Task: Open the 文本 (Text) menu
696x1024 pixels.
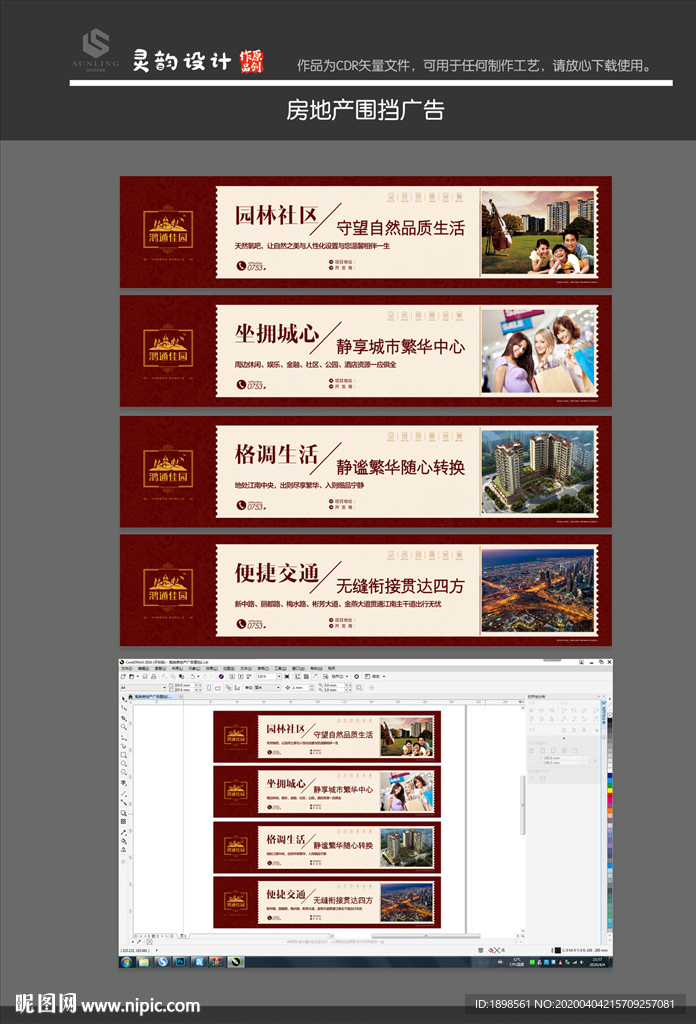Action: click(246, 669)
